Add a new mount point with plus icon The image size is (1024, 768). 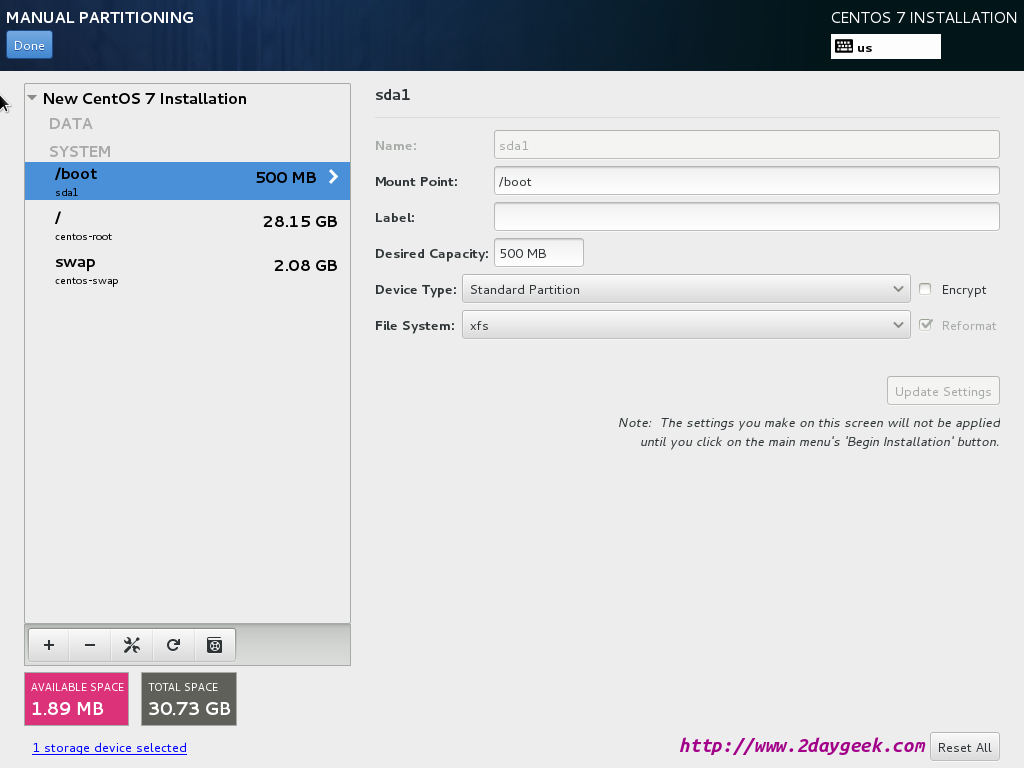(x=49, y=645)
